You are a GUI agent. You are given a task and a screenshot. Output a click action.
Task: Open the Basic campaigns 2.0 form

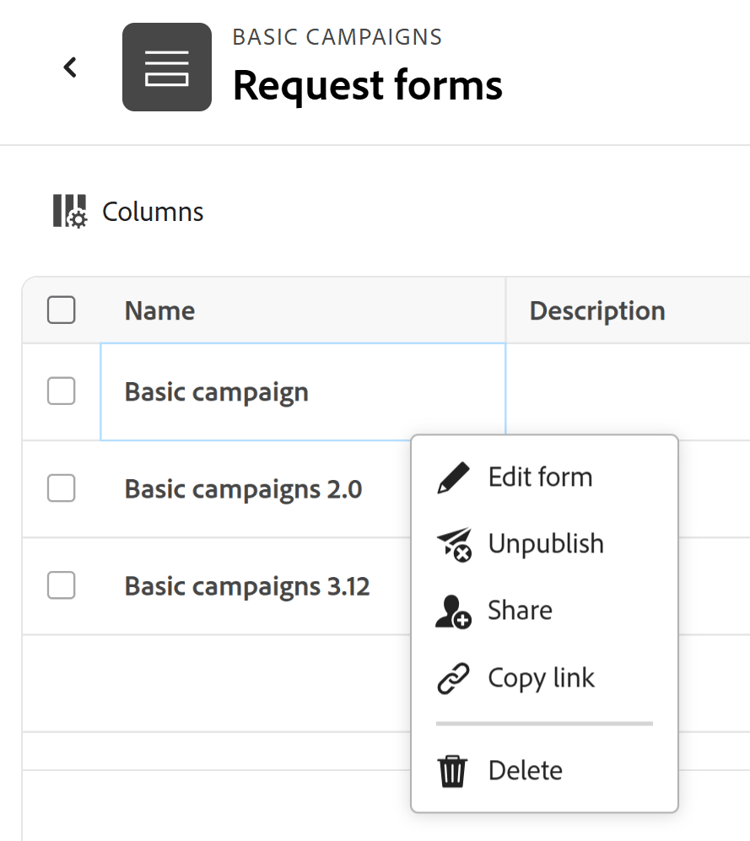coord(243,489)
